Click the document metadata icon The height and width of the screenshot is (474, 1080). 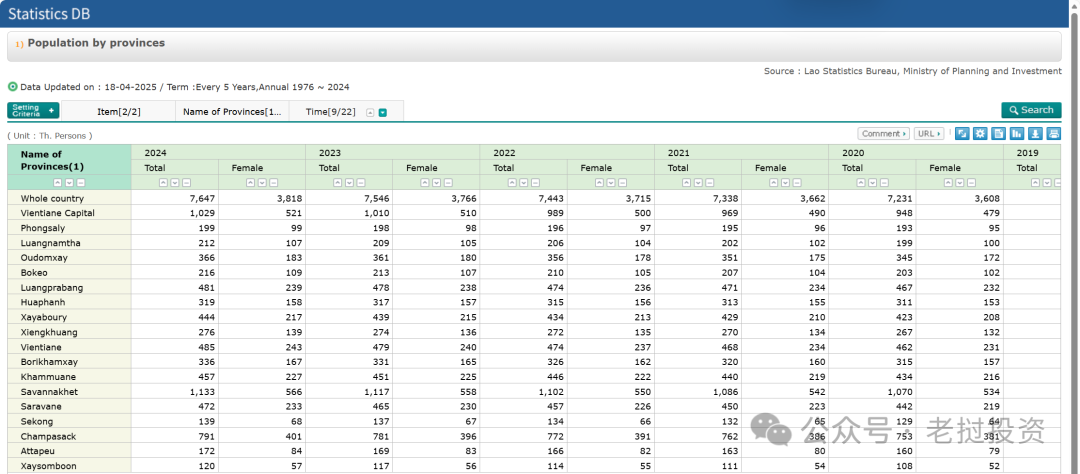(x=998, y=134)
